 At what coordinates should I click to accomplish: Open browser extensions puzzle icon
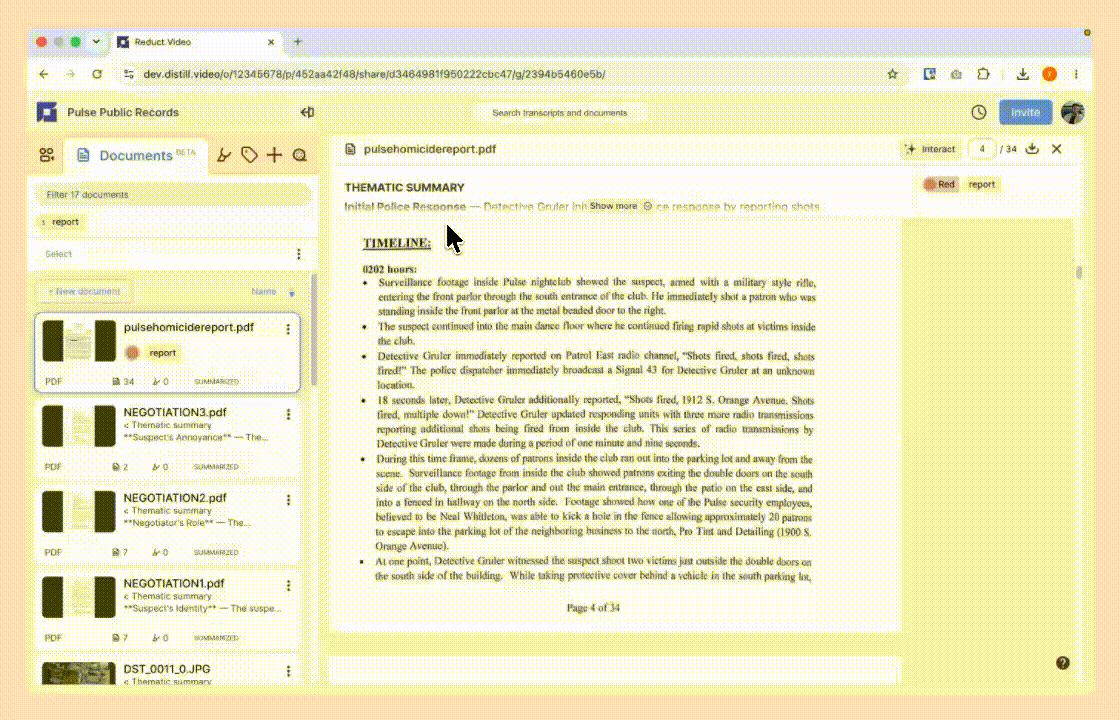(x=984, y=74)
